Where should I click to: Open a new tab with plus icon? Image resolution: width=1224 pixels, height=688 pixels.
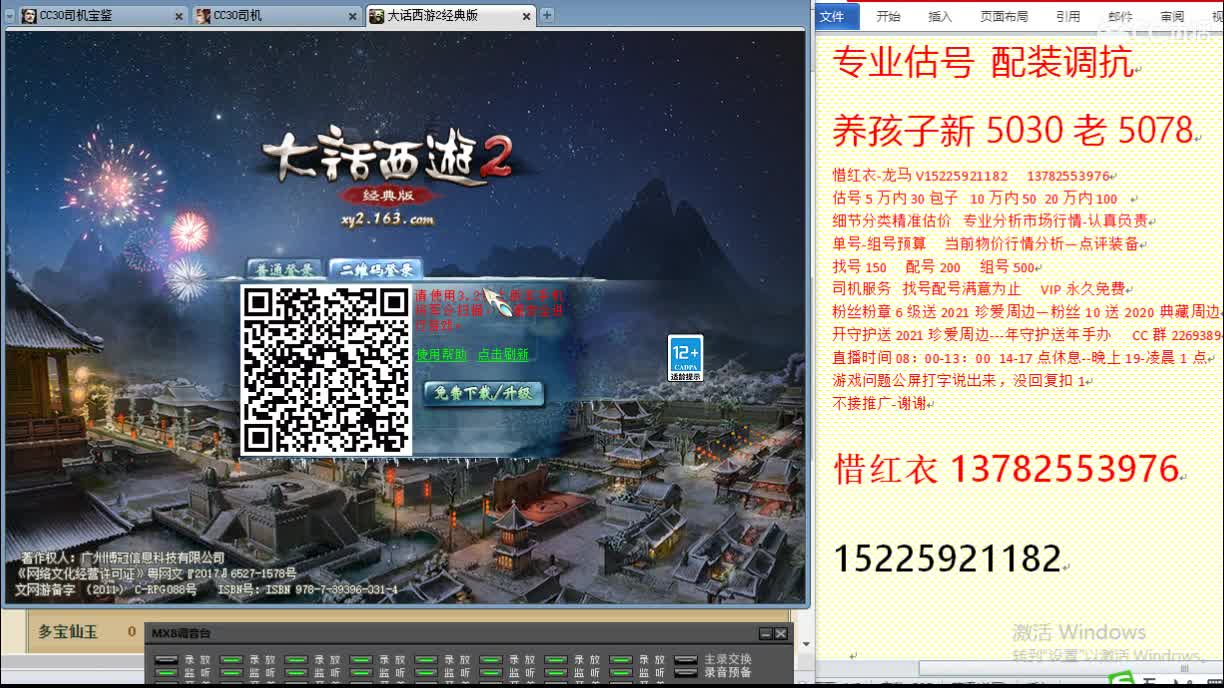point(547,15)
